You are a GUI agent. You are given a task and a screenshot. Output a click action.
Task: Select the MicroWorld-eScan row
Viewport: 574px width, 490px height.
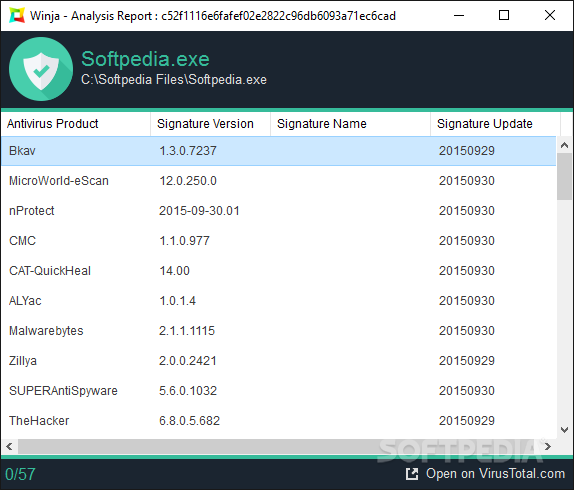(278, 181)
